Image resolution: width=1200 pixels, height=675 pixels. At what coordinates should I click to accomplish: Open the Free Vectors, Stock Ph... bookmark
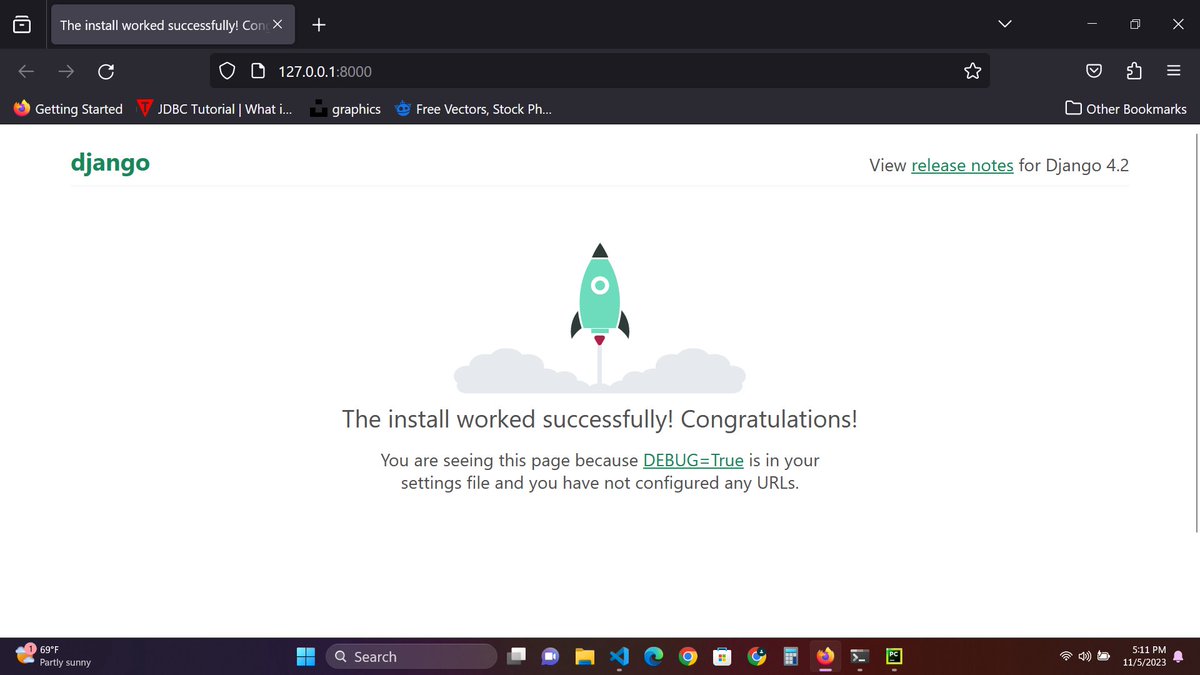(473, 109)
